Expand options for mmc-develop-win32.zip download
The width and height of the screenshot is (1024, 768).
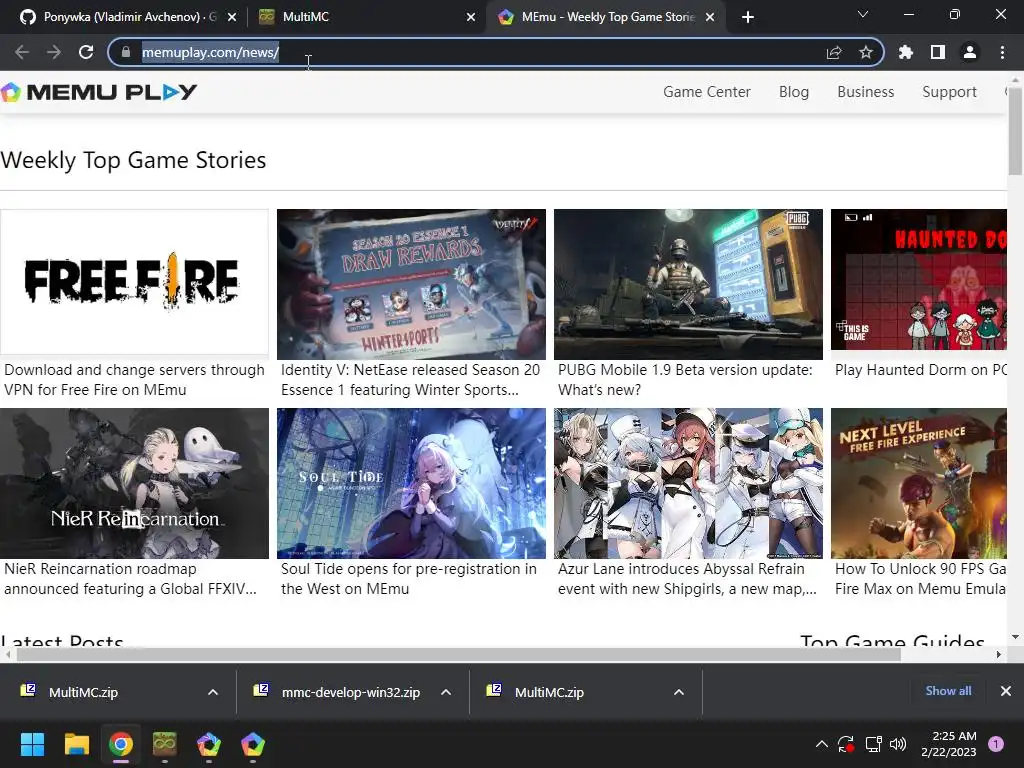(x=446, y=692)
